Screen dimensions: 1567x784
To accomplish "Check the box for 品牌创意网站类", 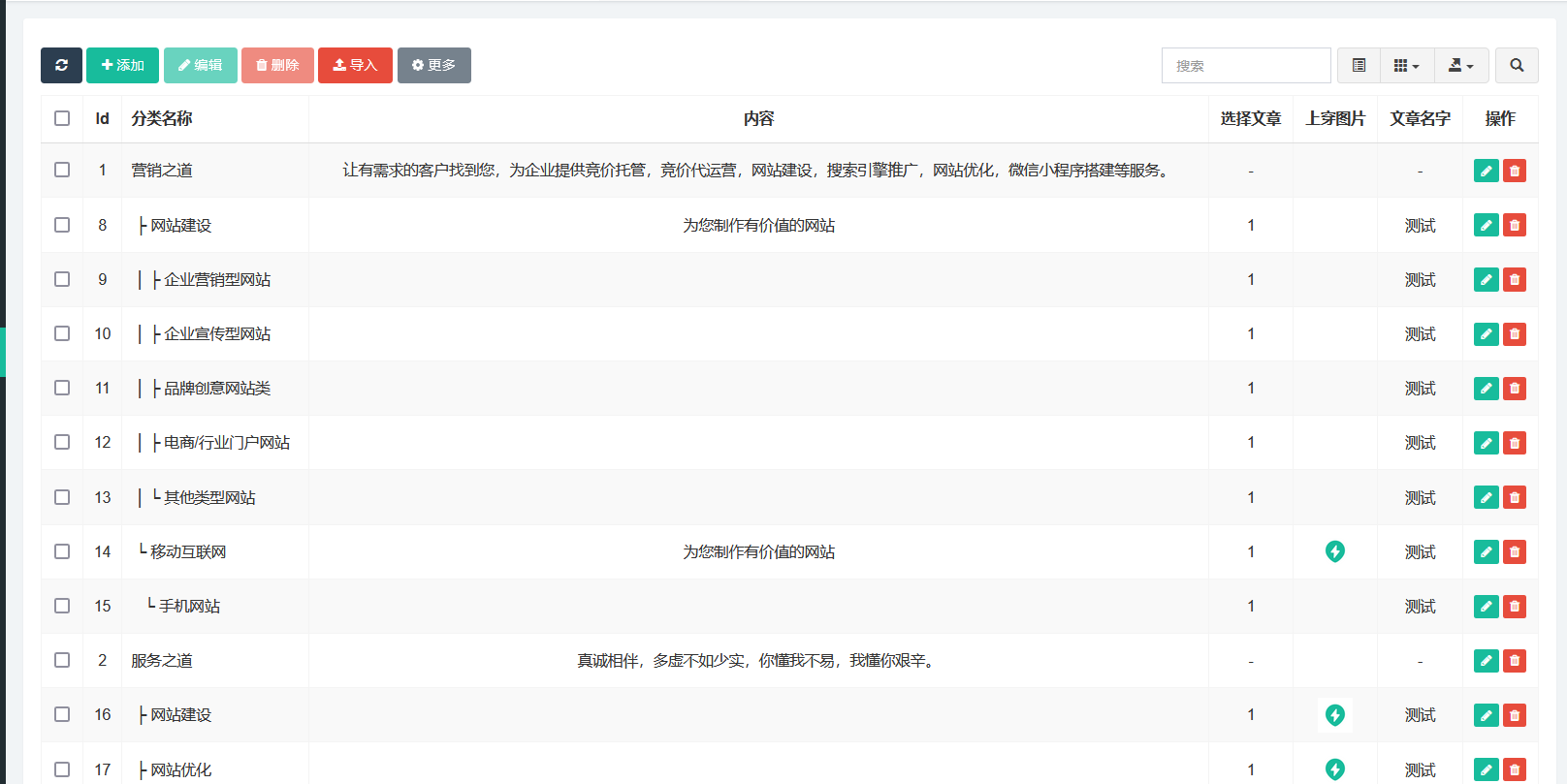I will tap(62, 388).
